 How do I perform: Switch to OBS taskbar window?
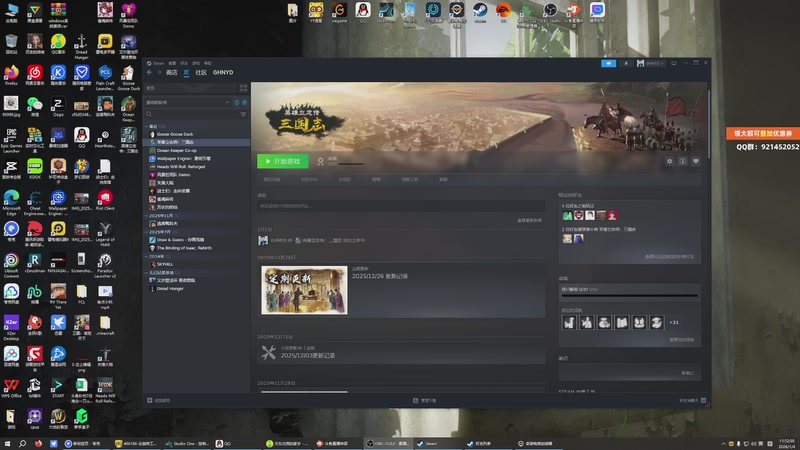coord(388,444)
